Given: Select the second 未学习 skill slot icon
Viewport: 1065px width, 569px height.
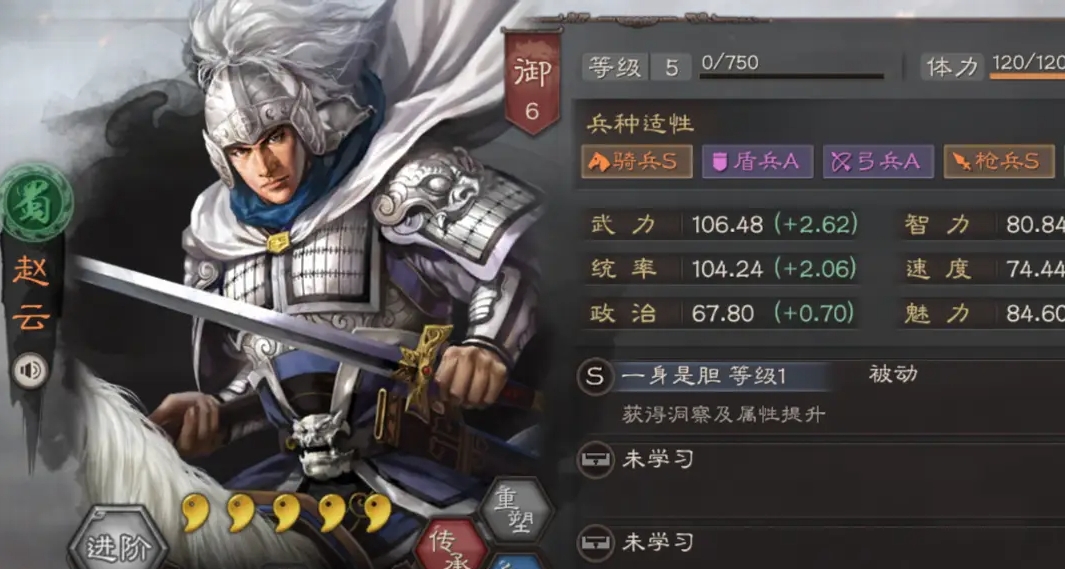Looking at the screenshot, I should pos(595,543).
